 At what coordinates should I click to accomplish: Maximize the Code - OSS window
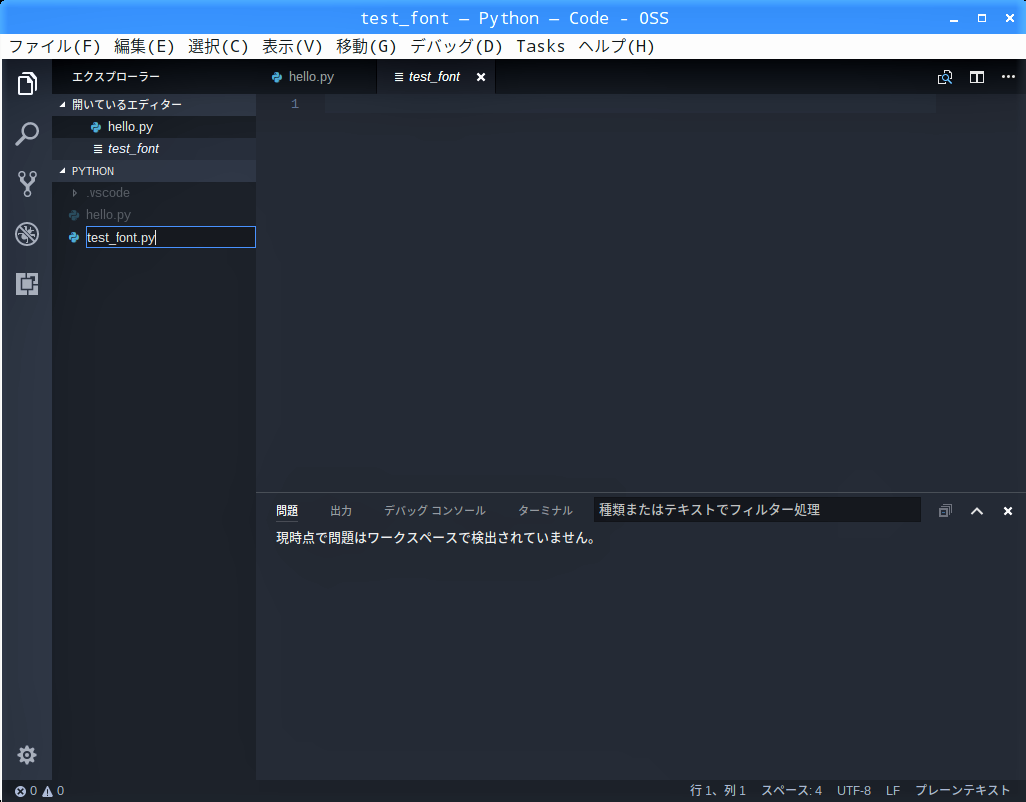[x=982, y=18]
